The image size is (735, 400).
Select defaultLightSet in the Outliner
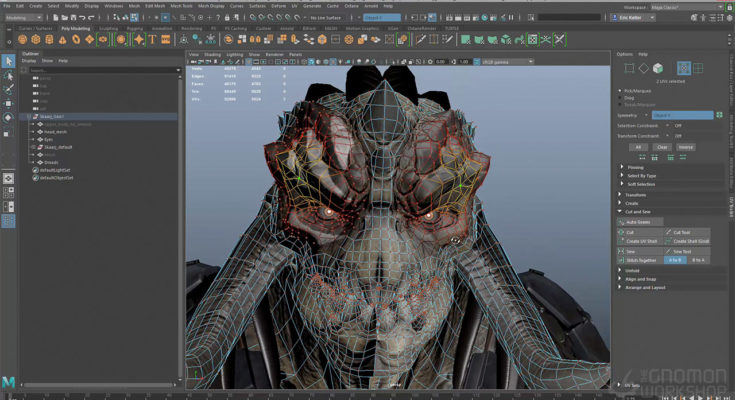[x=55, y=170]
